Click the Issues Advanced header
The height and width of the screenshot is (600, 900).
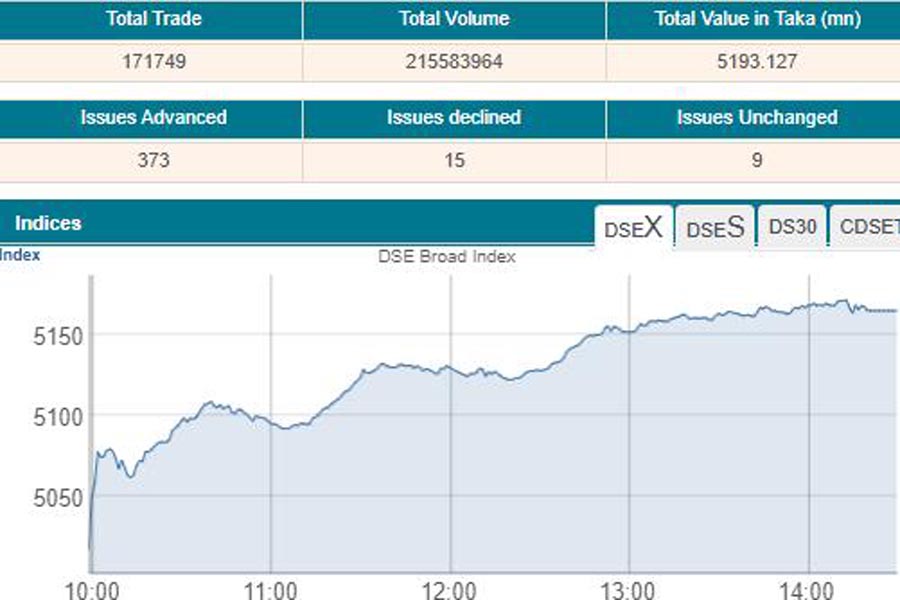(153, 117)
